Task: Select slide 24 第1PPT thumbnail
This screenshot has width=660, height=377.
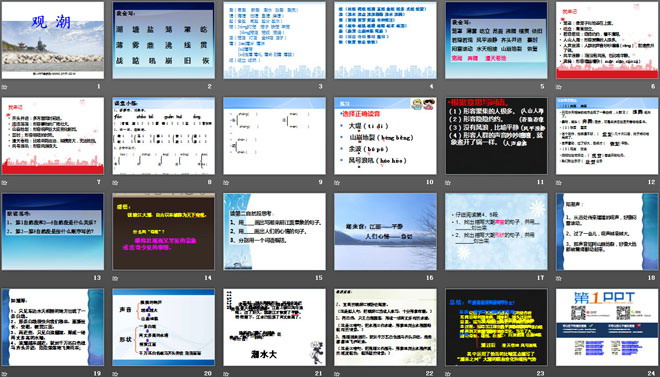Action: click(607, 327)
